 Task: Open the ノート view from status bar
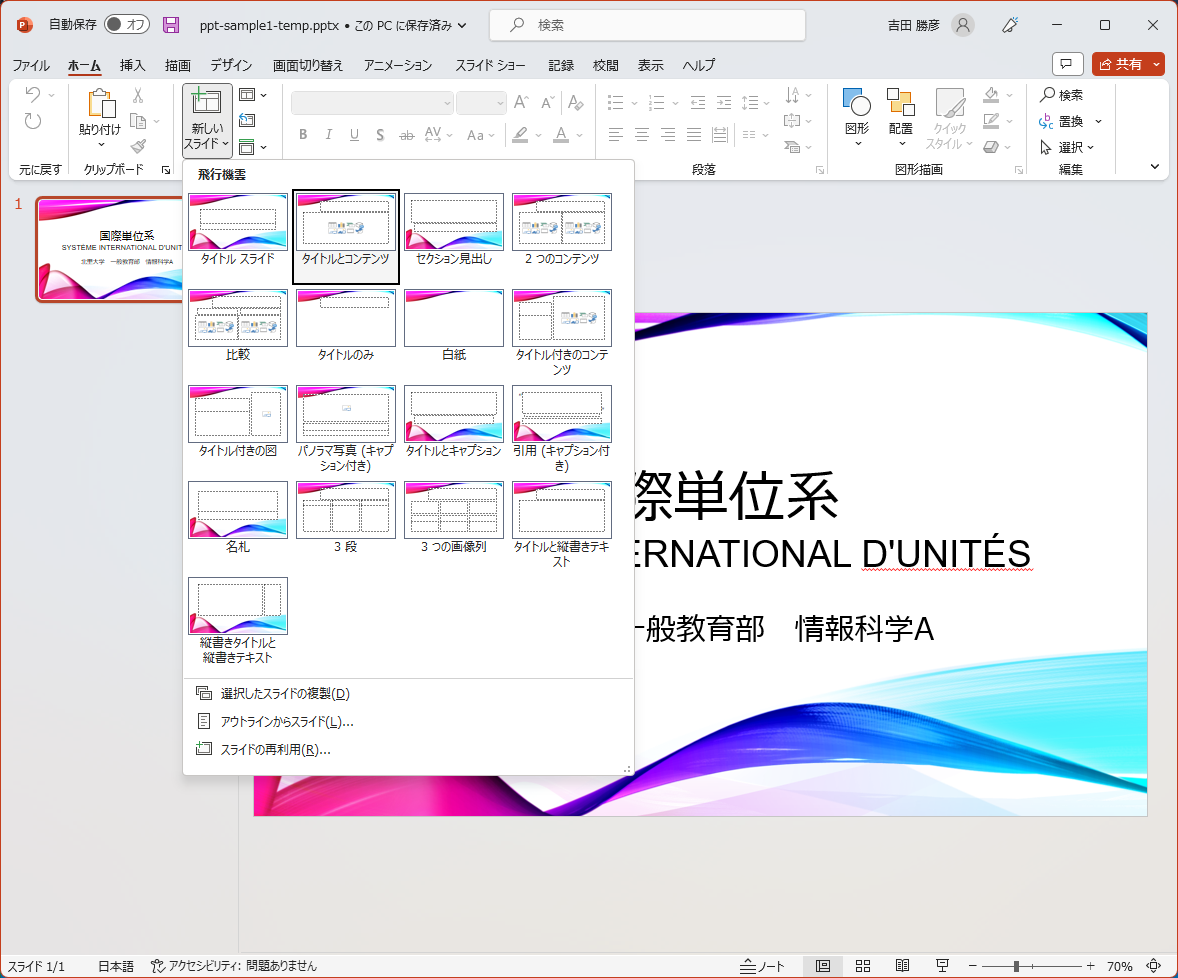pyautogui.click(x=763, y=966)
